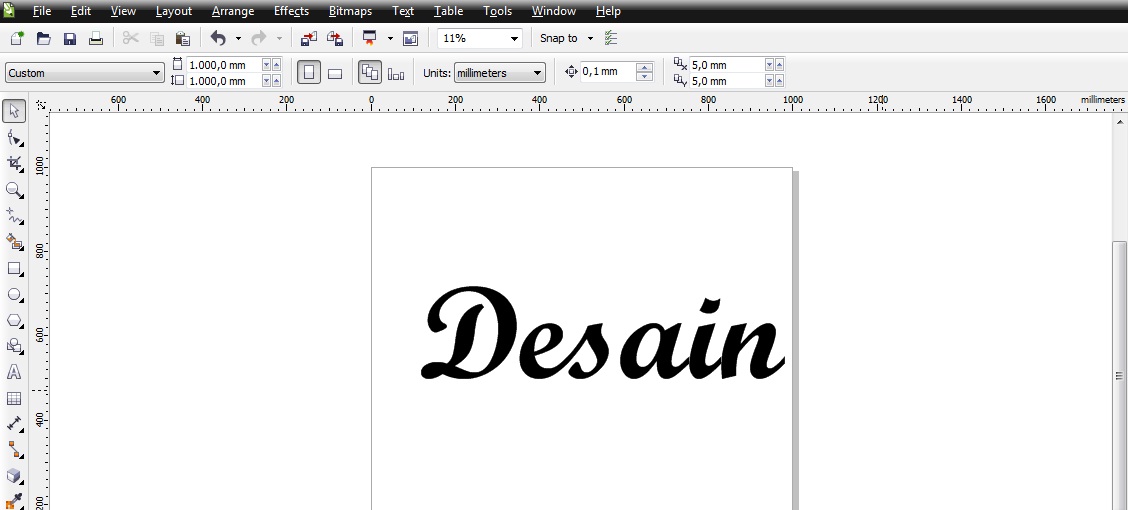Image resolution: width=1128 pixels, height=510 pixels.
Task: Open the undo history dropdown arrow
Action: click(x=238, y=39)
